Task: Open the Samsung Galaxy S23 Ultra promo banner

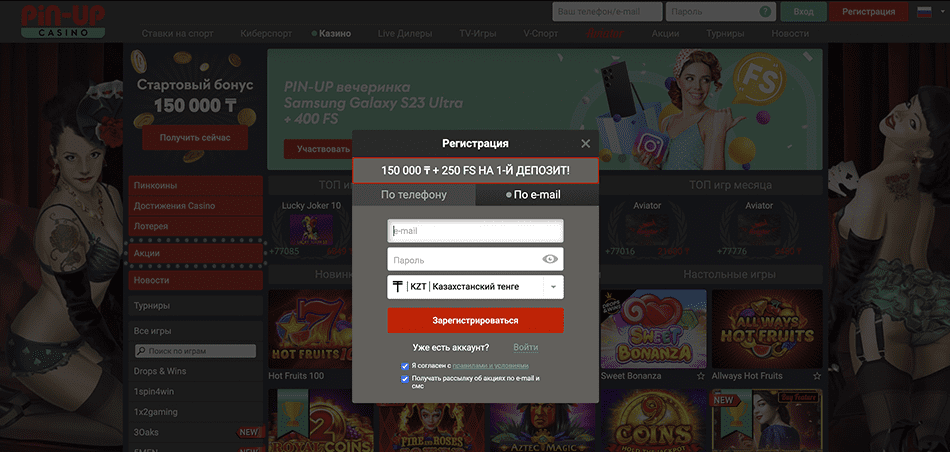Action: [x=545, y=109]
